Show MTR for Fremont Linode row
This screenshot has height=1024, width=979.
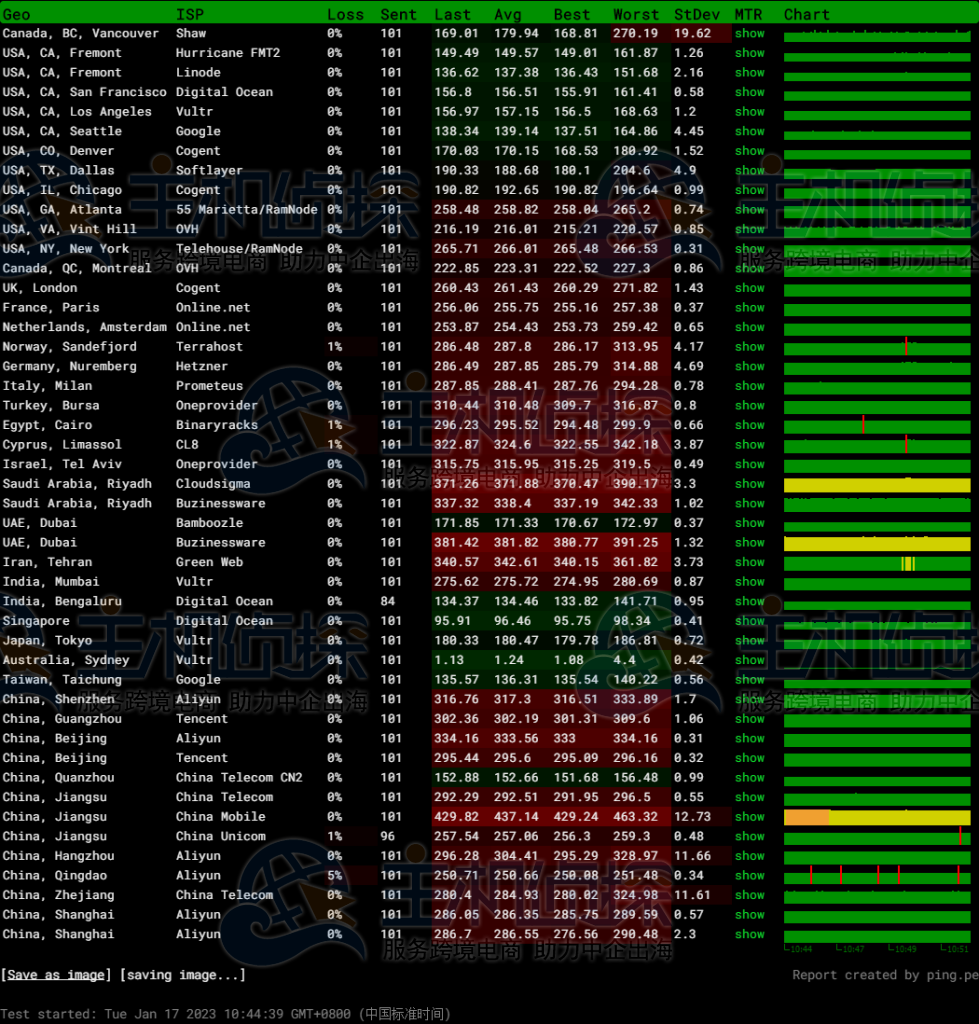749,72
